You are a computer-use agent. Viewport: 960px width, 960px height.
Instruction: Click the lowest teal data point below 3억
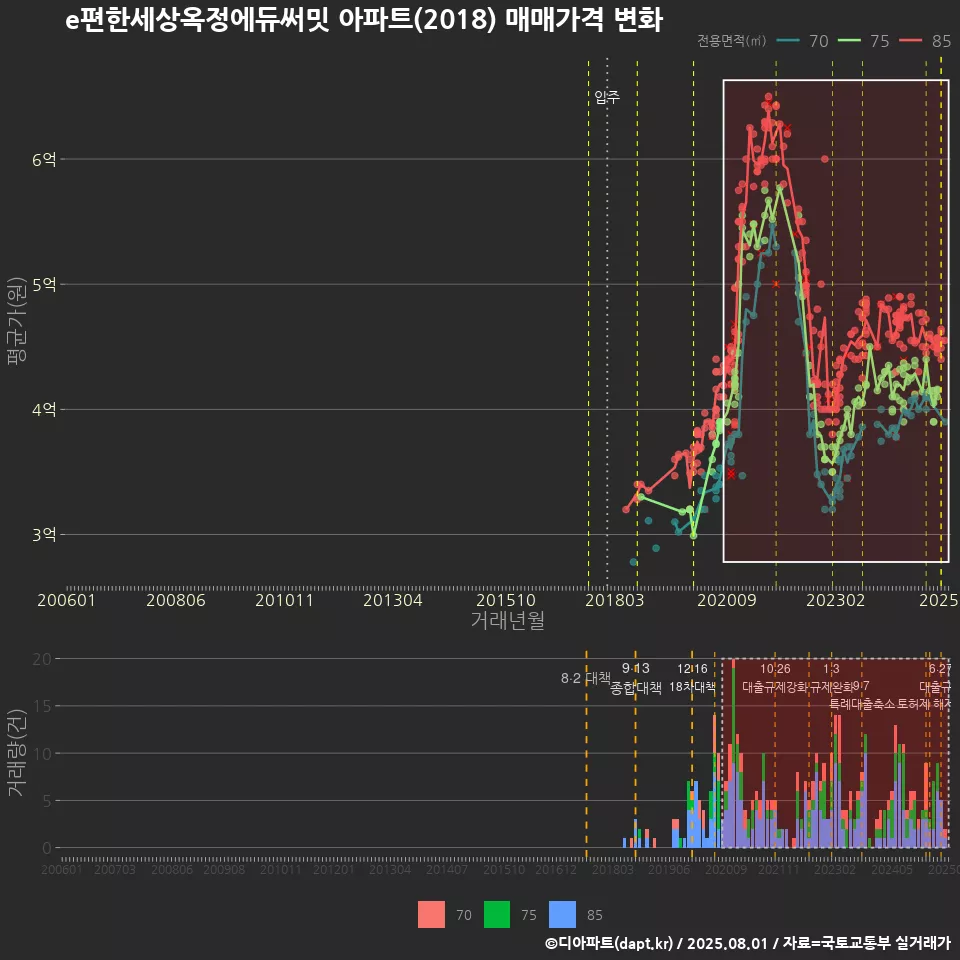click(634, 562)
